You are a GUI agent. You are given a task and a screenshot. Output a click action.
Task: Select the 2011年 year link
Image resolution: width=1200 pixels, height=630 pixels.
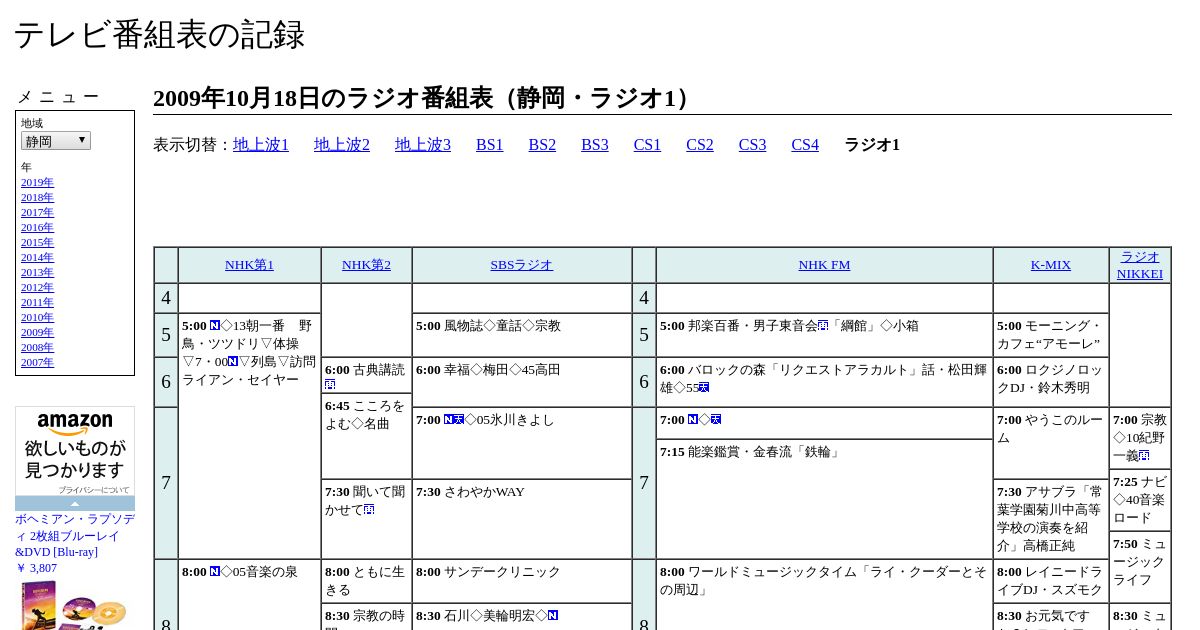click(x=37, y=303)
